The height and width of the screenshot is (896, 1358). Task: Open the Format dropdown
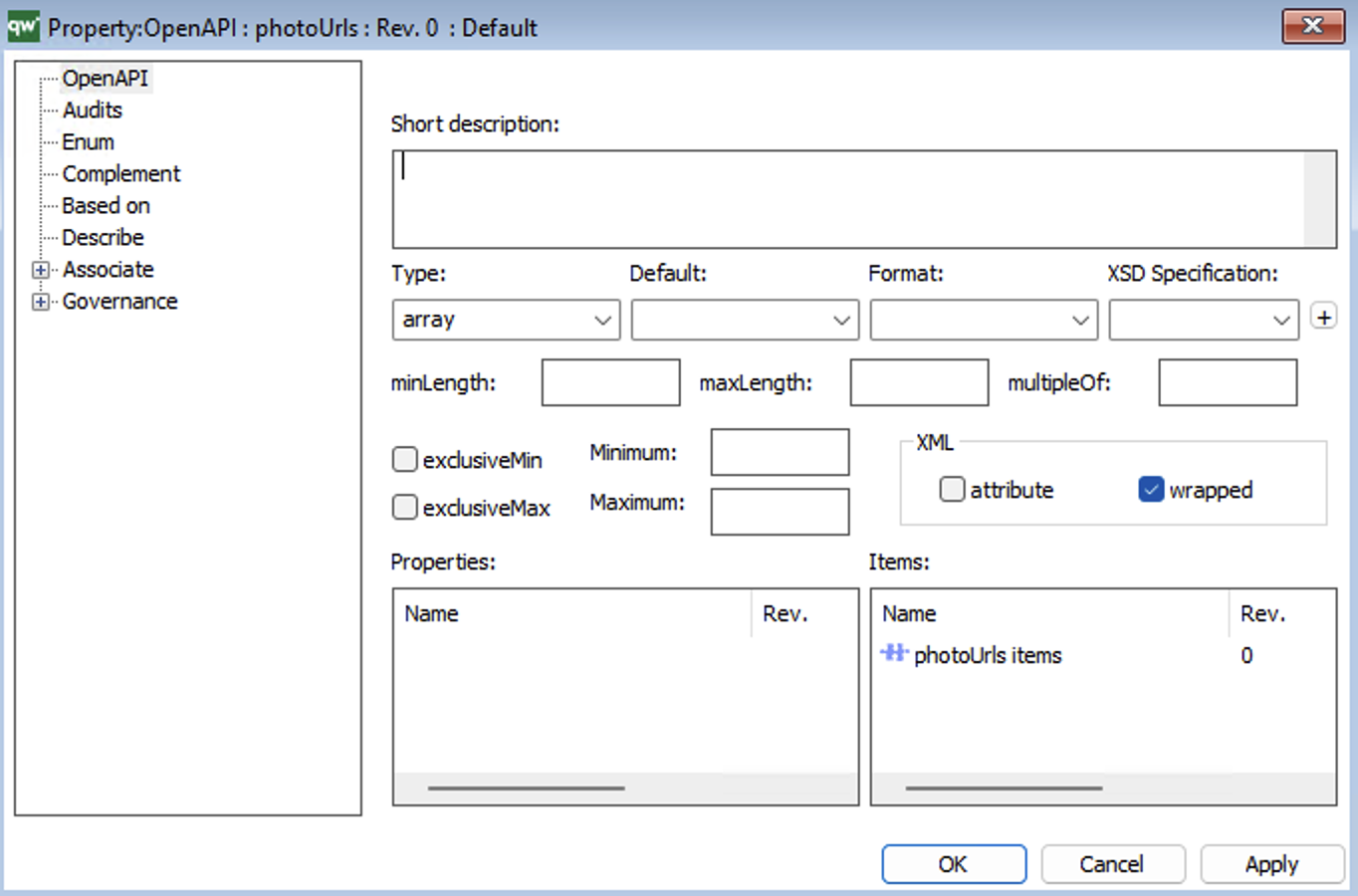click(984, 320)
